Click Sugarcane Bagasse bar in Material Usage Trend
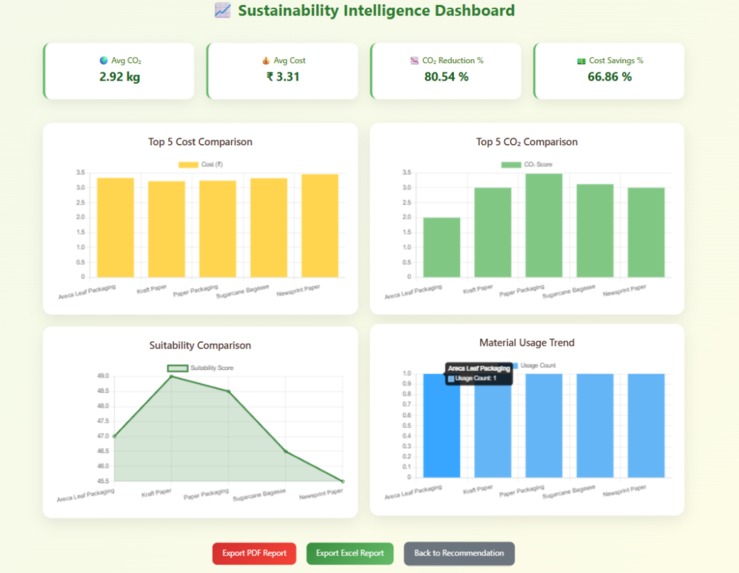Viewport: 739px width, 573px height. 595,426
